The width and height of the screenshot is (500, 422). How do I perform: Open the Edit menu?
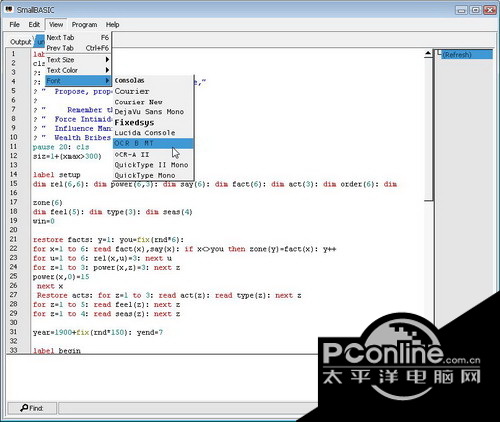point(34,25)
